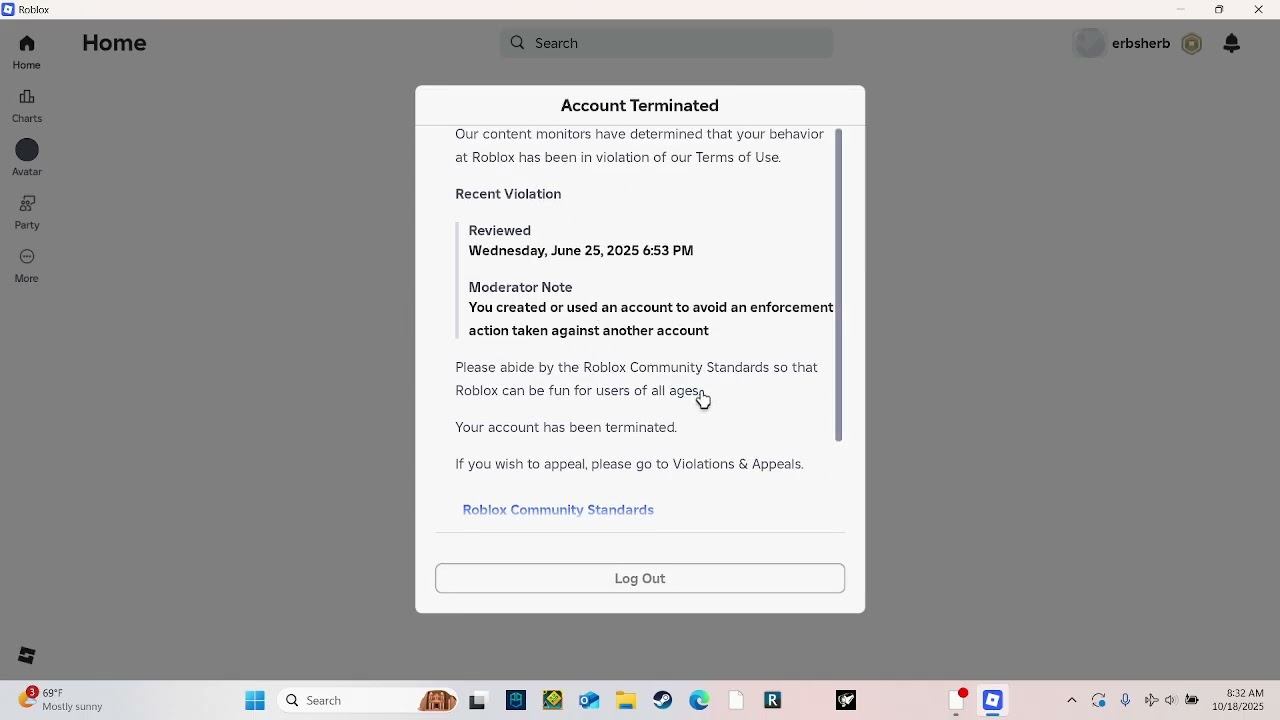
Task: Open the Task View icon on taskbar
Action: [478, 701]
